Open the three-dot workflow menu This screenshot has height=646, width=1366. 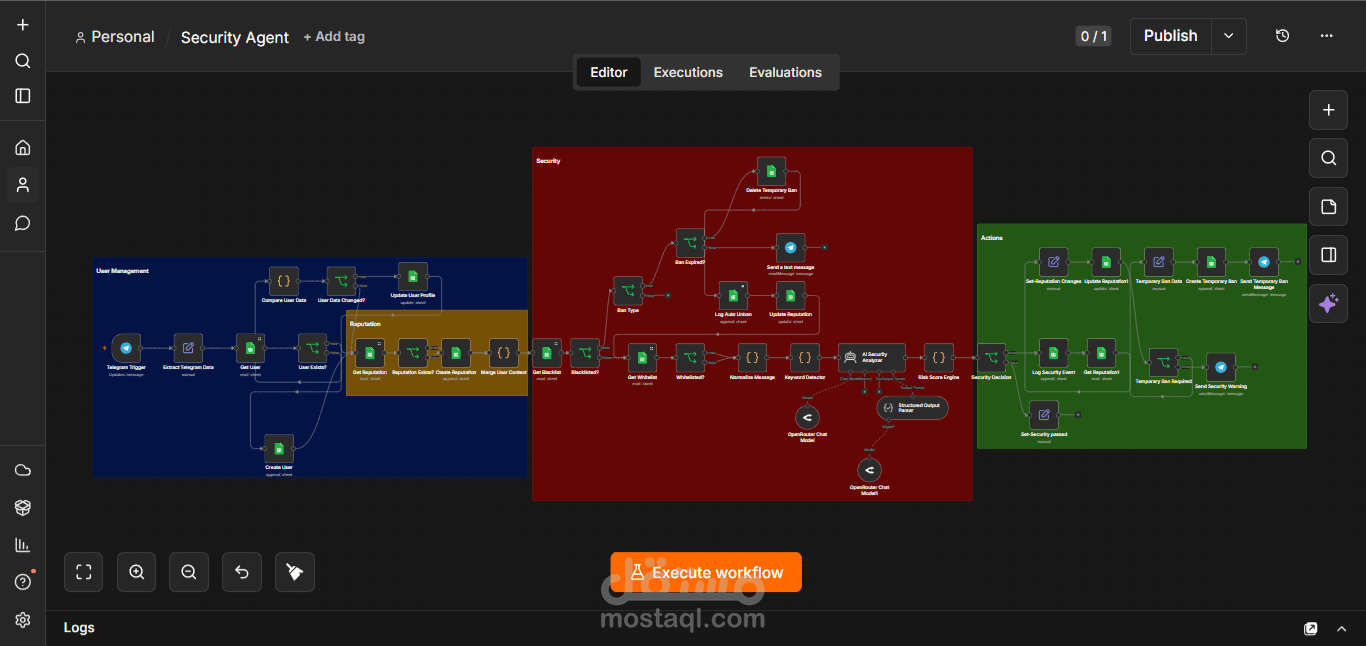[x=1326, y=36]
